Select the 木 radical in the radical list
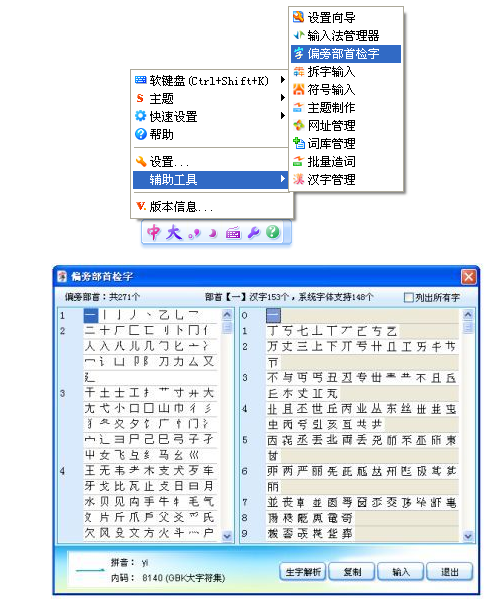The image size is (490, 608). click(149, 471)
